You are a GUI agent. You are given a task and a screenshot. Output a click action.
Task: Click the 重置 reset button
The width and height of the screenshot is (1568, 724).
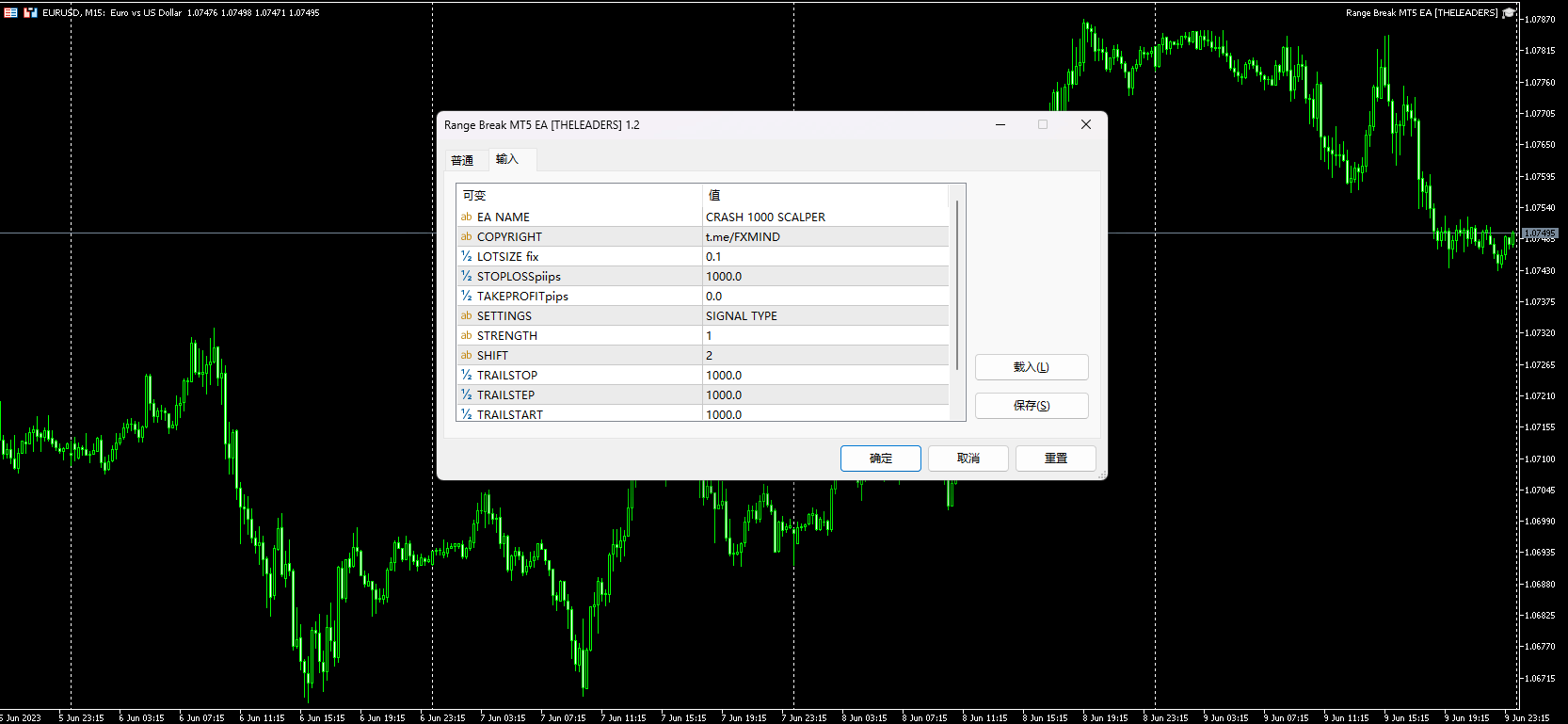pos(1056,459)
